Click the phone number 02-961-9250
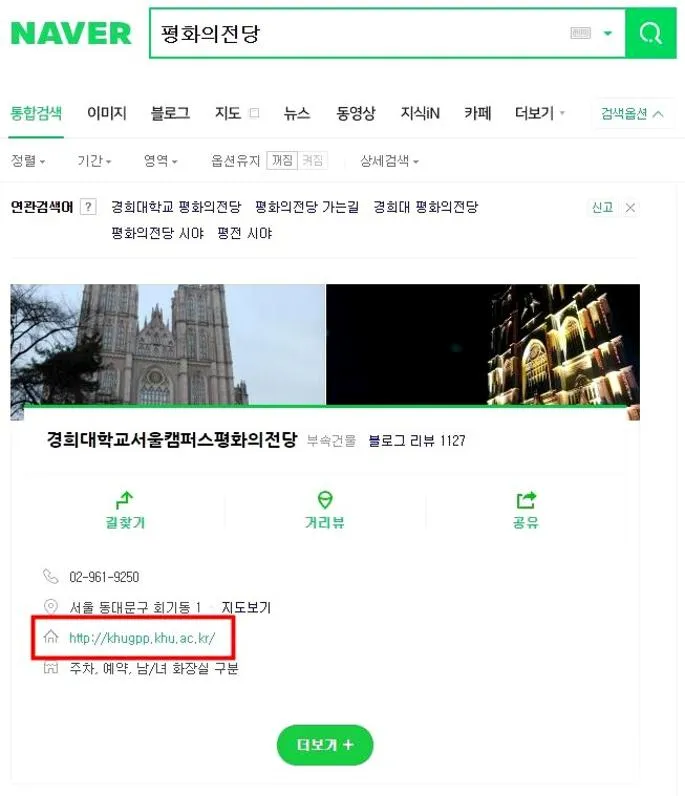The height and width of the screenshot is (796, 685). pyautogui.click(x=104, y=577)
